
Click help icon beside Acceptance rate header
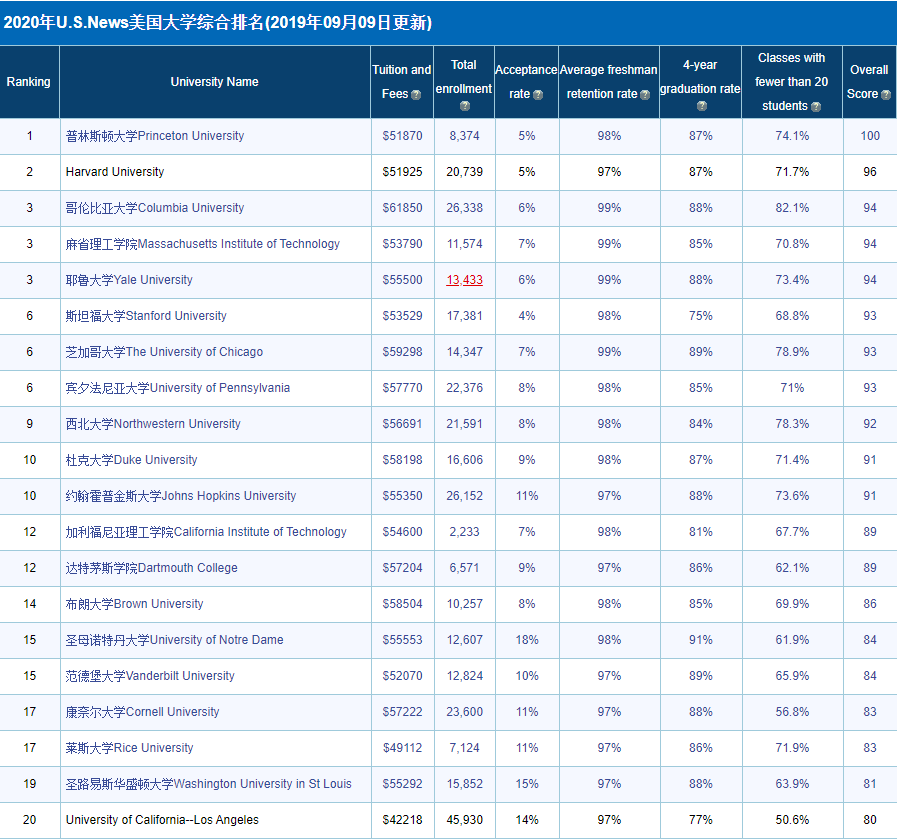538,95
